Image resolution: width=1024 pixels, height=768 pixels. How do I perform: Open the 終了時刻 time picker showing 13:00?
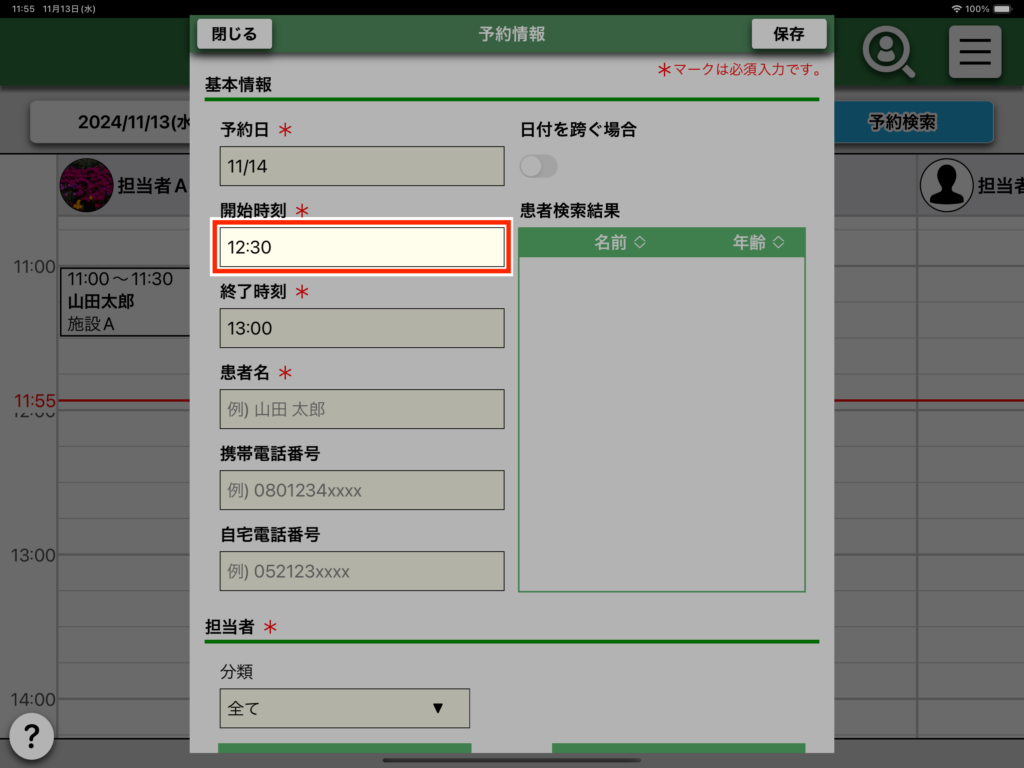362,328
